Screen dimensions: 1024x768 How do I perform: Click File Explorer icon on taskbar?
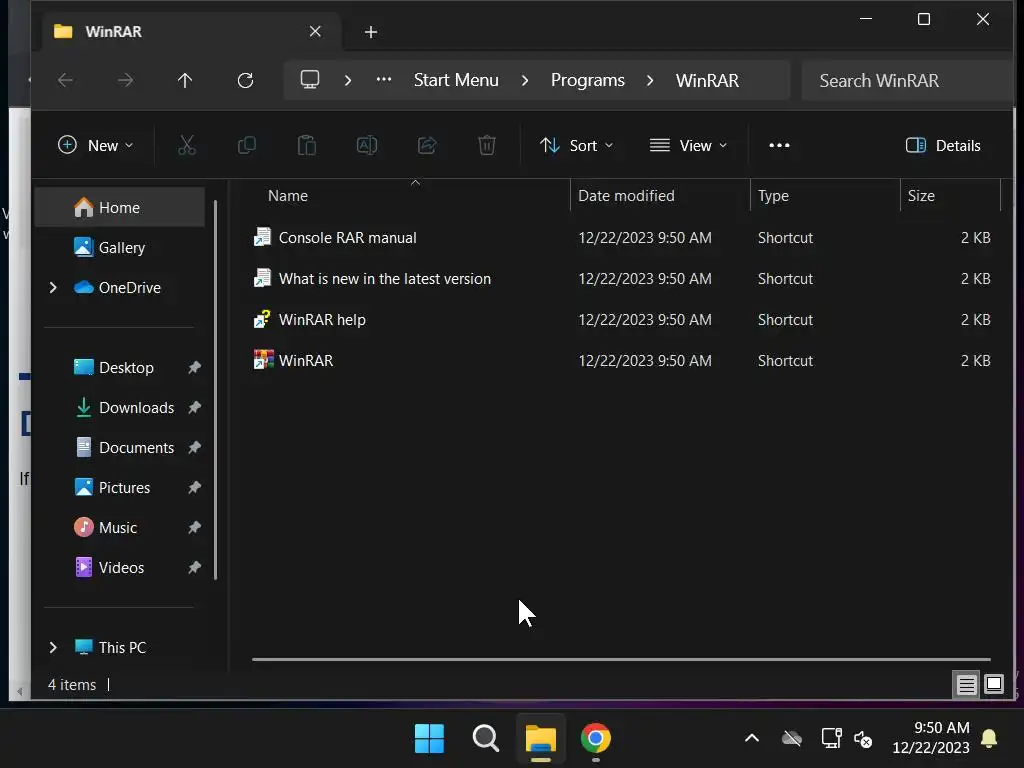pyautogui.click(x=541, y=739)
